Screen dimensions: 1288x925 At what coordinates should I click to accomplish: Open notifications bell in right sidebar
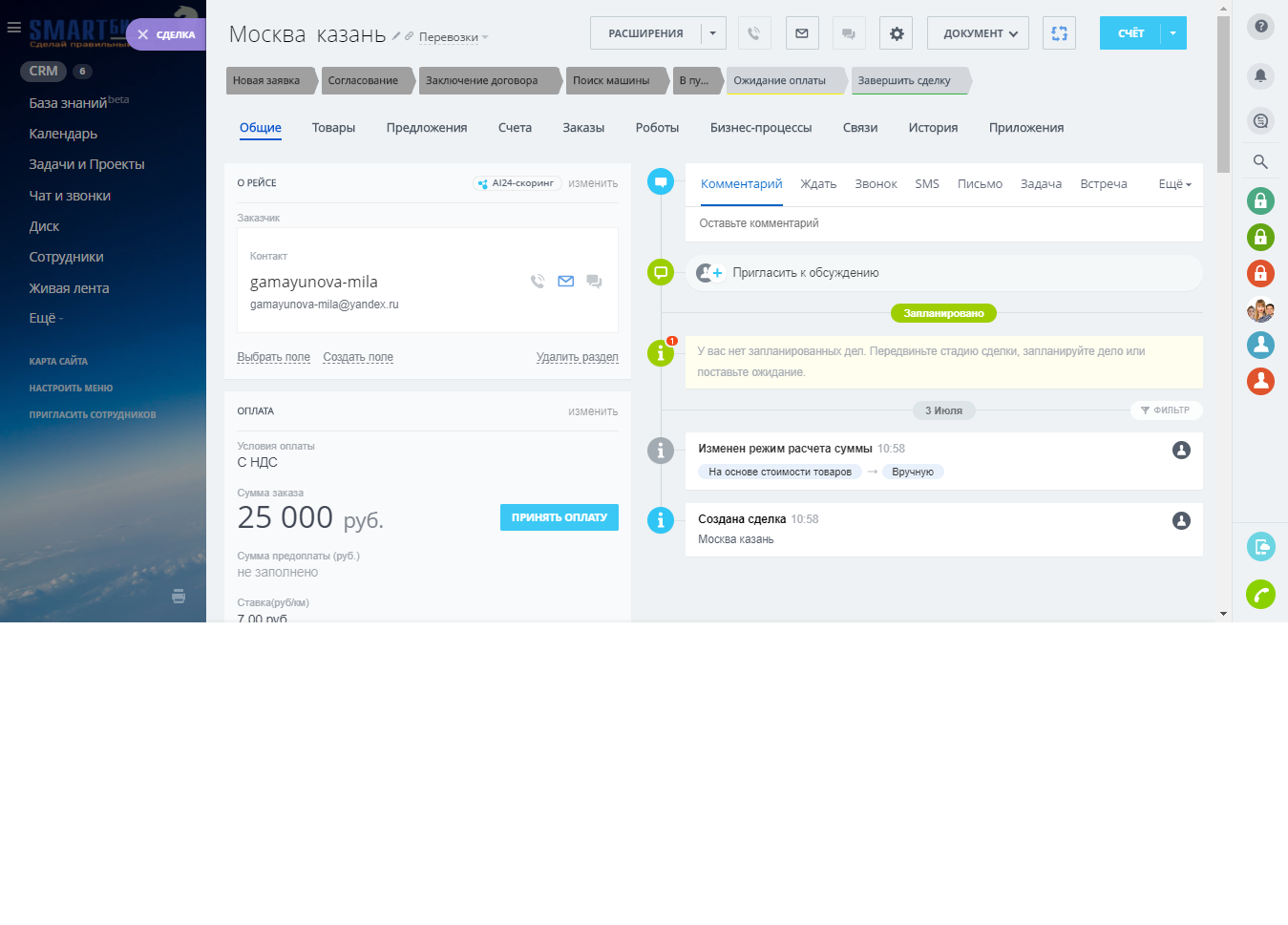click(1260, 75)
